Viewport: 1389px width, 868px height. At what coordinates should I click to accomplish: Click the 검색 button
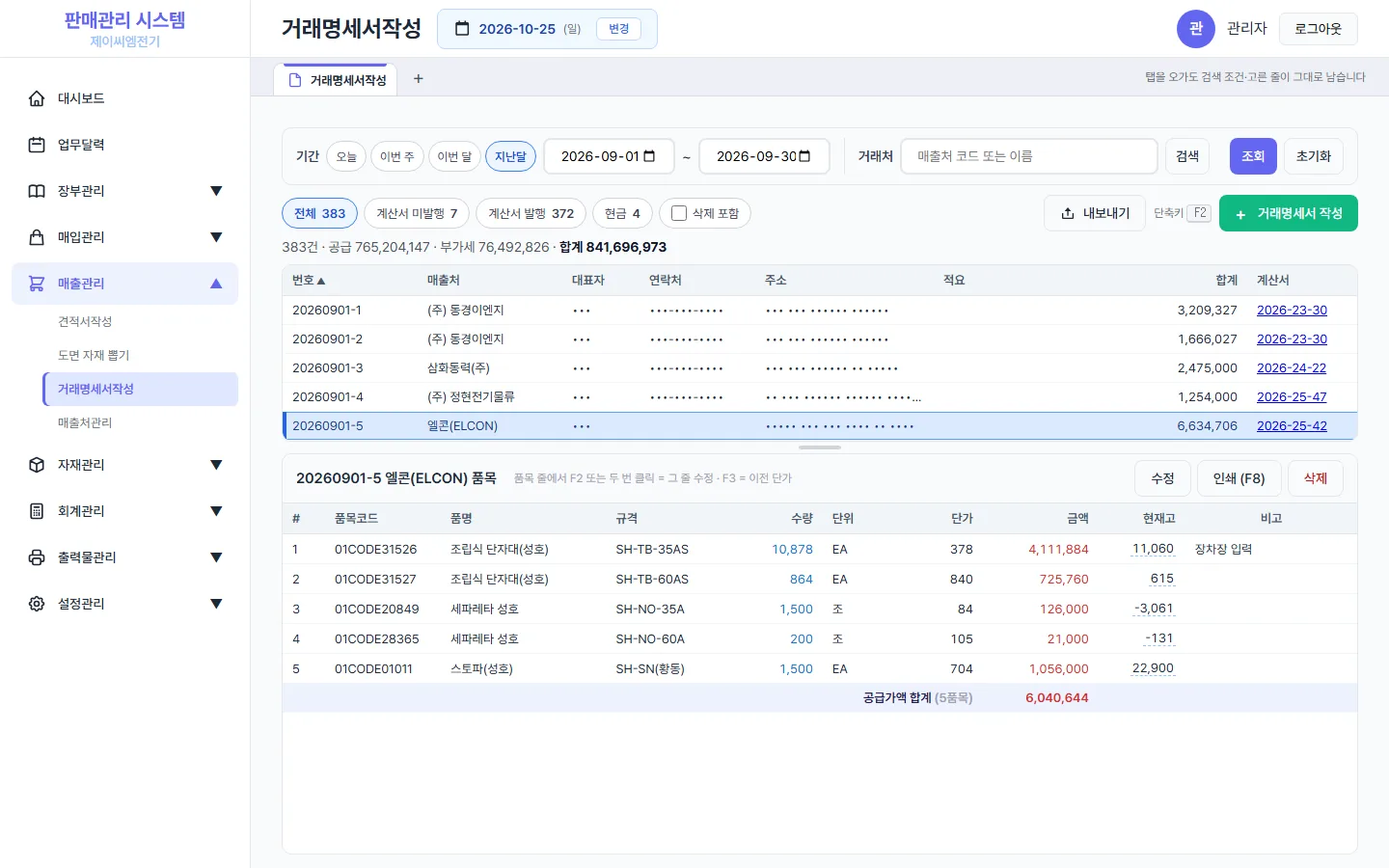[1187, 156]
